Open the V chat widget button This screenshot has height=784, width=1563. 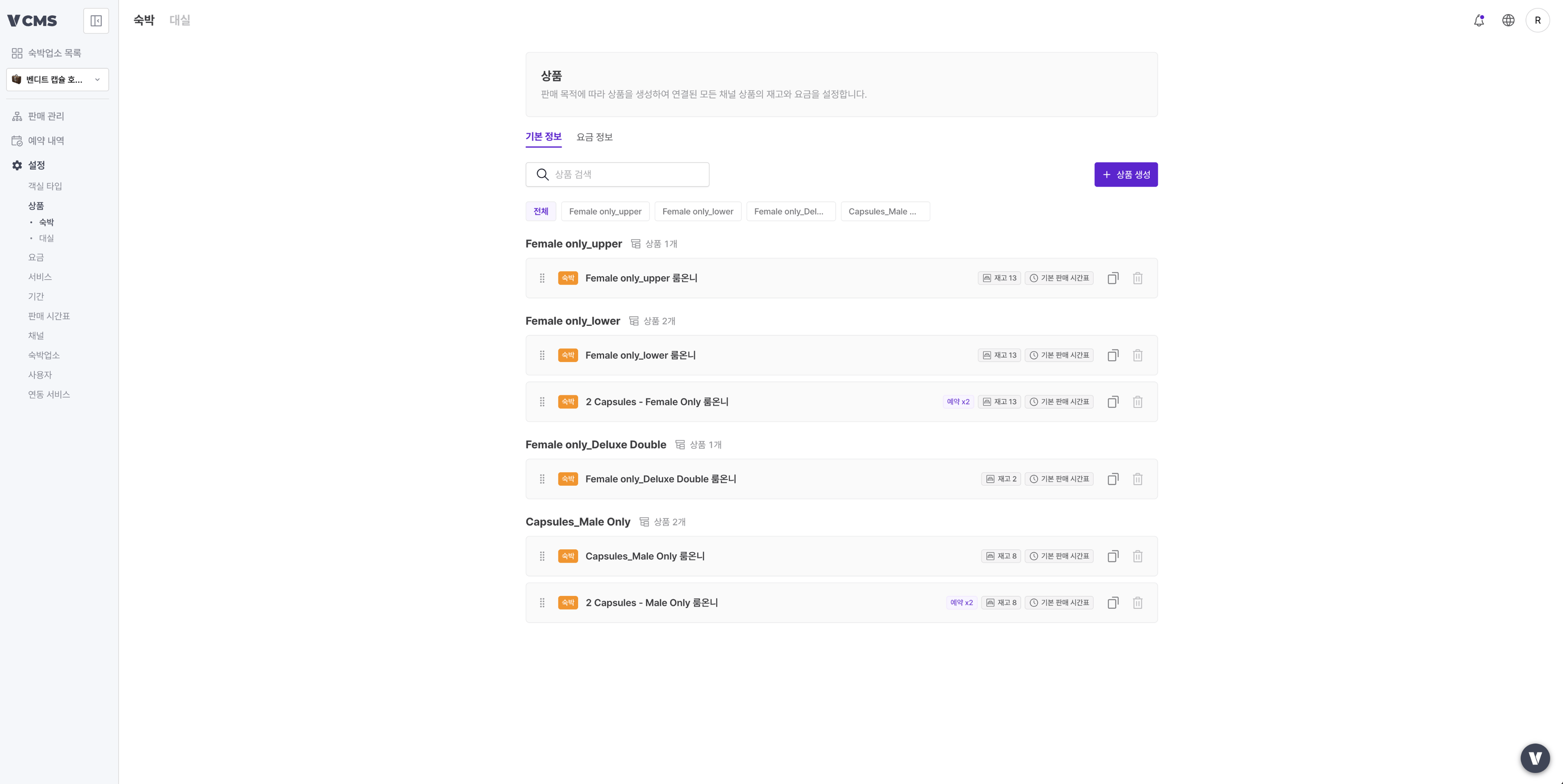pyautogui.click(x=1534, y=758)
